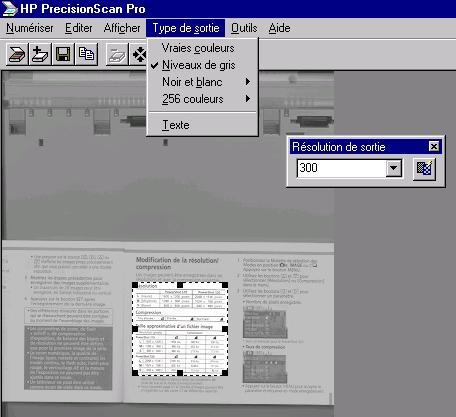The height and width of the screenshot is (417, 456).
Task: Open the Afficher menu
Action: [122, 28]
